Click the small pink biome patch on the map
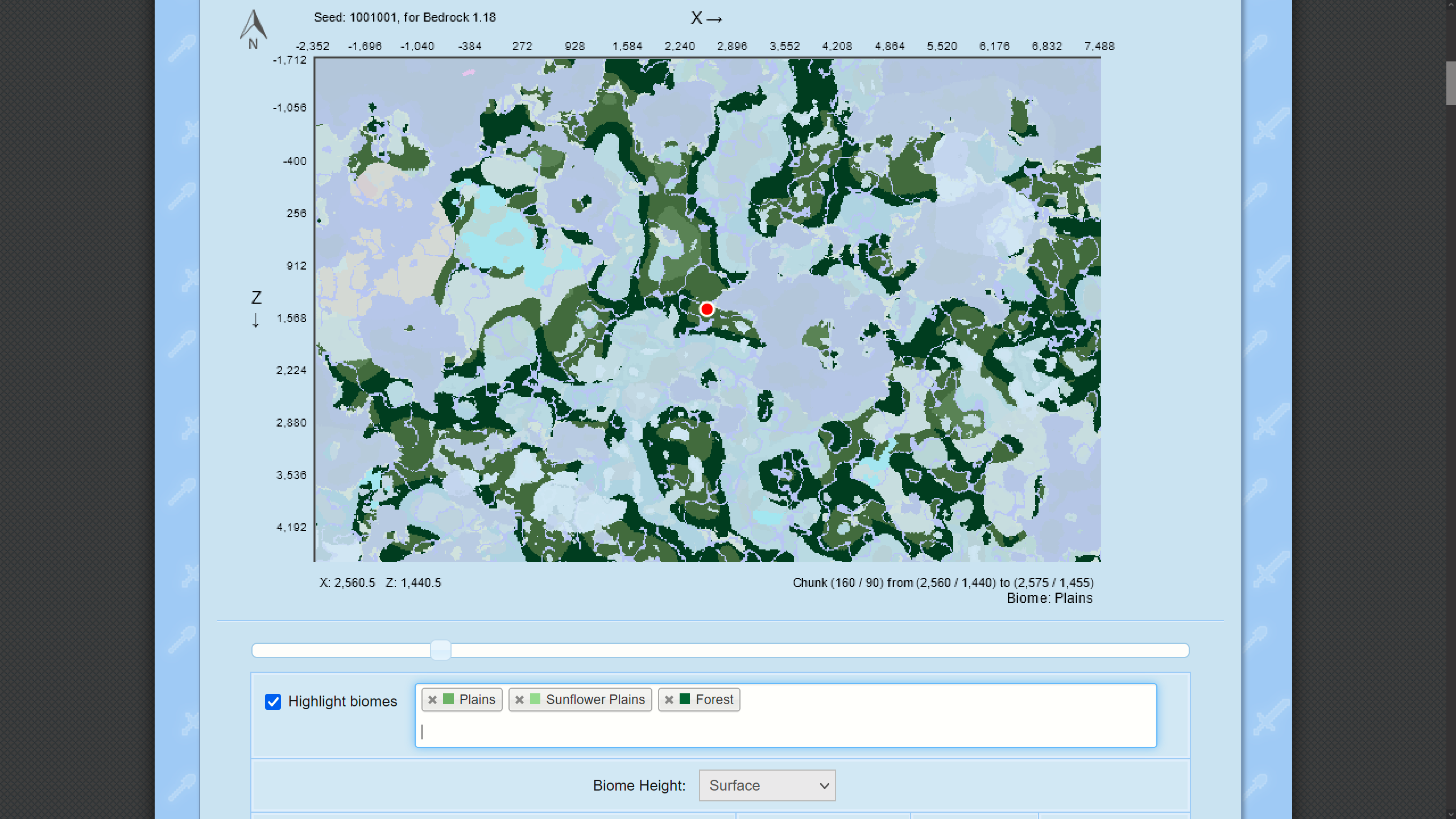The width and height of the screenshot is (1456, 819). [468, 72]
